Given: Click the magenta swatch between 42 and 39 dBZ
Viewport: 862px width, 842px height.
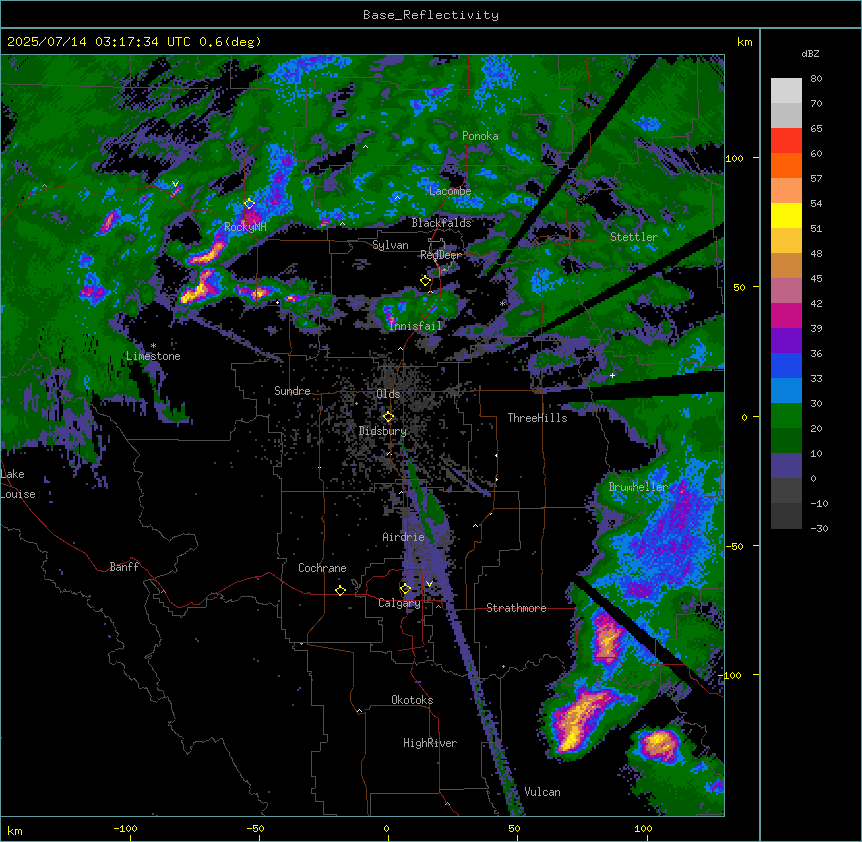Looking at the screenshot, I should [x=786, y=316].
